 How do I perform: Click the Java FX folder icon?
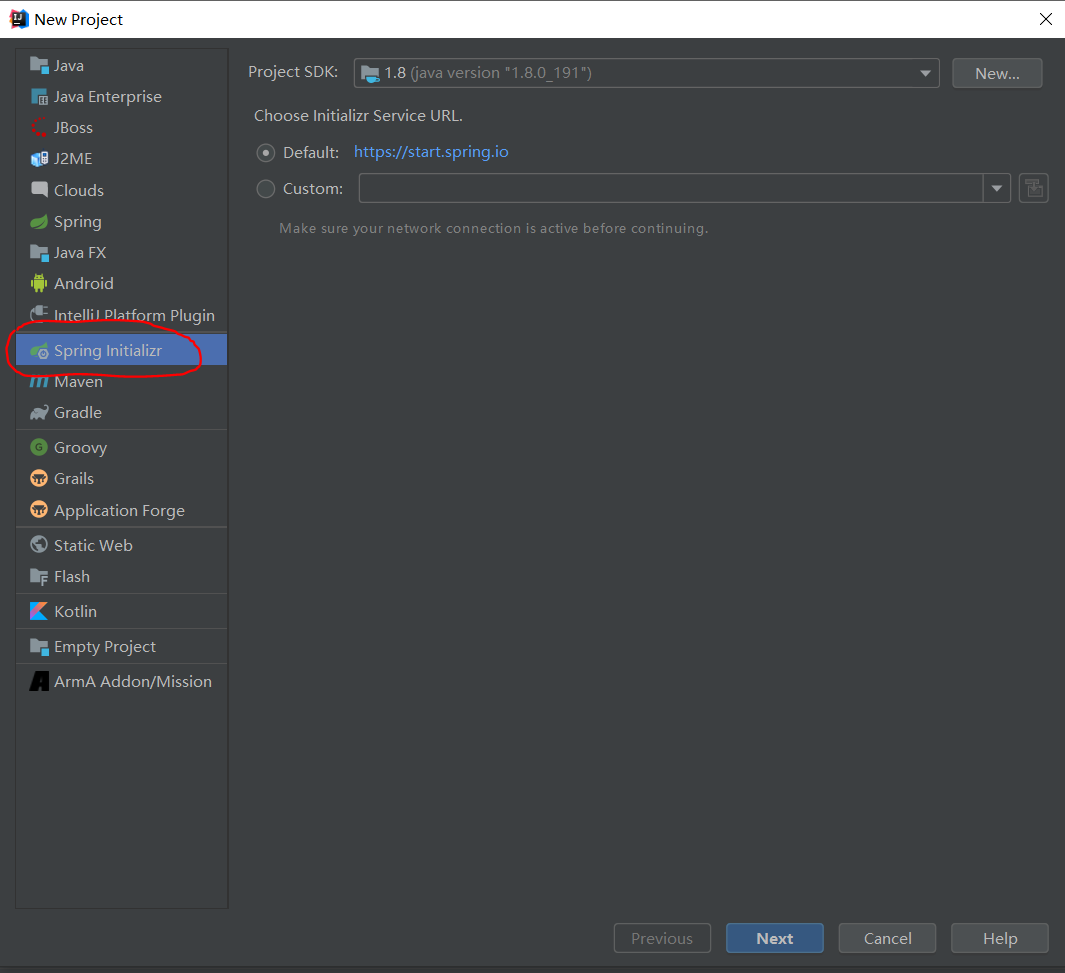[x=39, y=253]
